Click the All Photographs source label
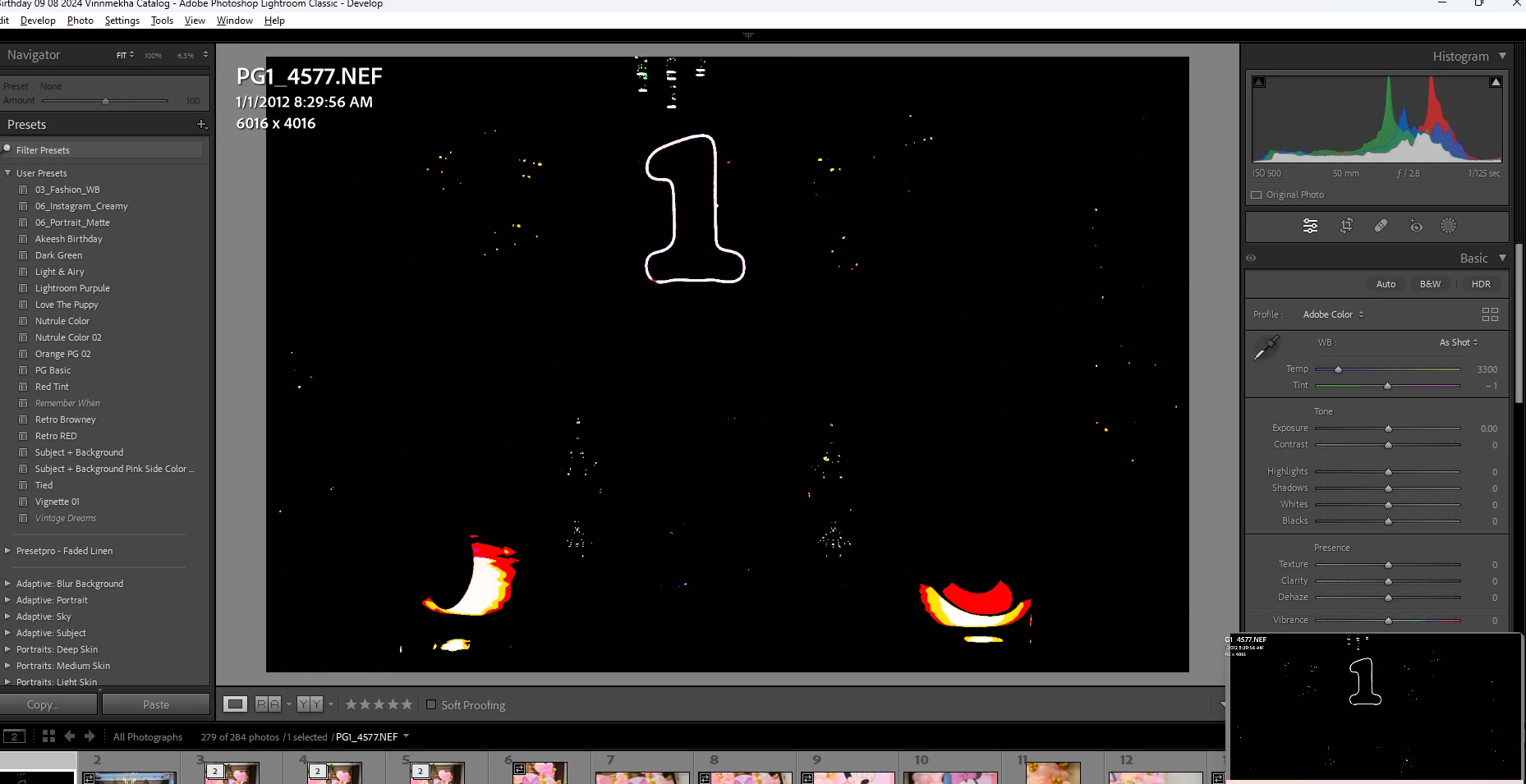Screen dimensions: 1526x784 pos(148,736)
